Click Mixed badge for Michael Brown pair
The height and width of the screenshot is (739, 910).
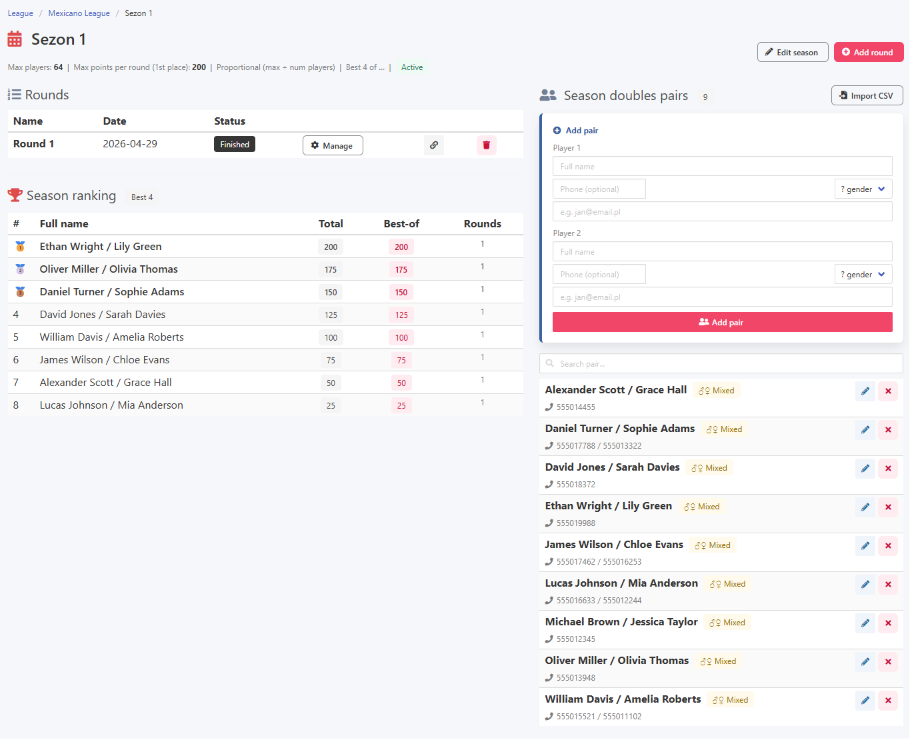(727, 622)
